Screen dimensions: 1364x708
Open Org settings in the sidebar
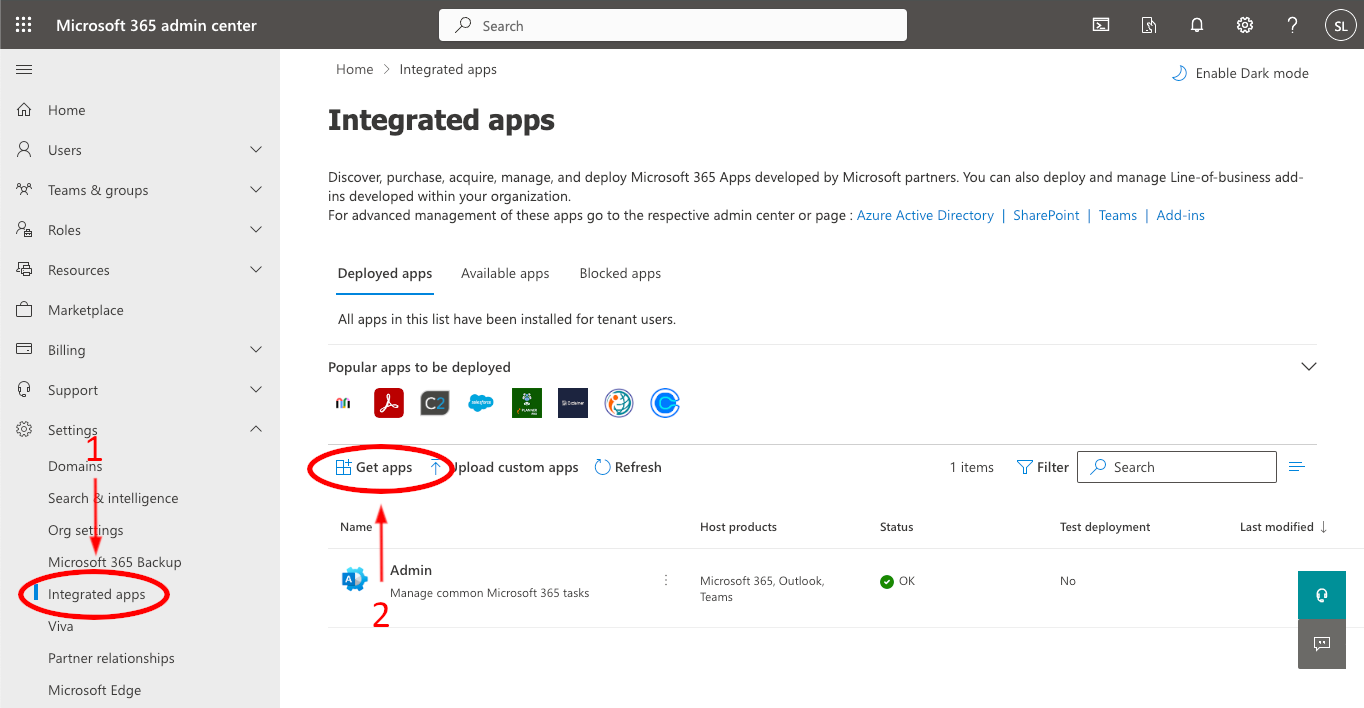coord(86,530)
